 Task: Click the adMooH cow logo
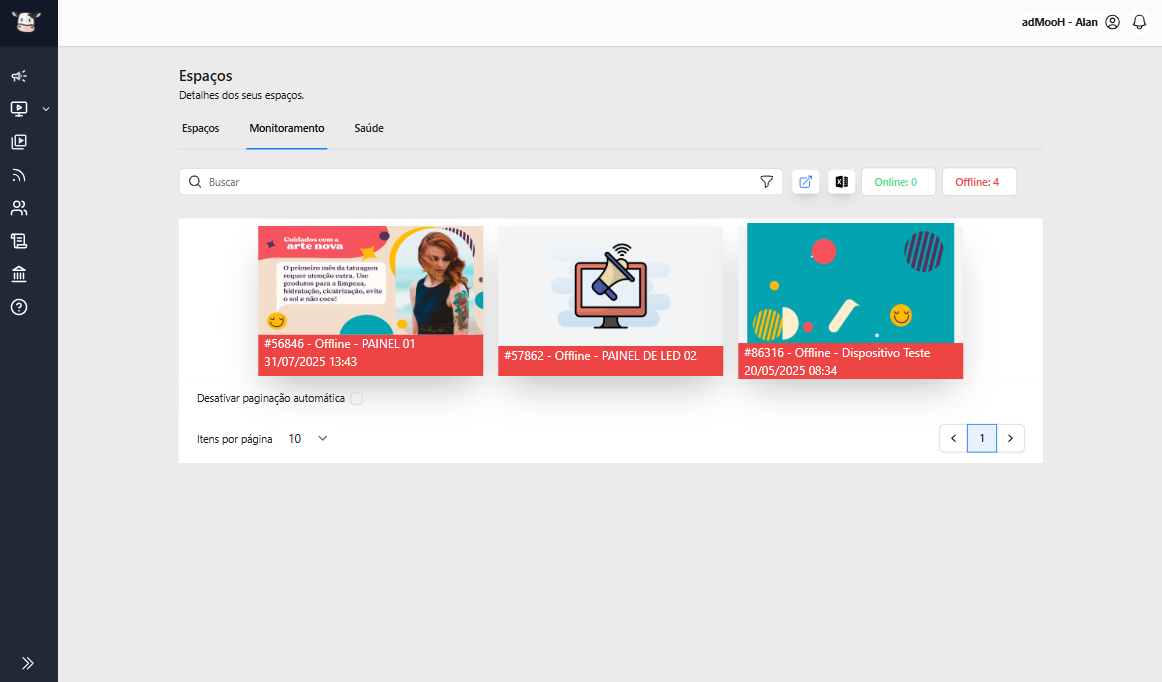[x=26, y=22]
